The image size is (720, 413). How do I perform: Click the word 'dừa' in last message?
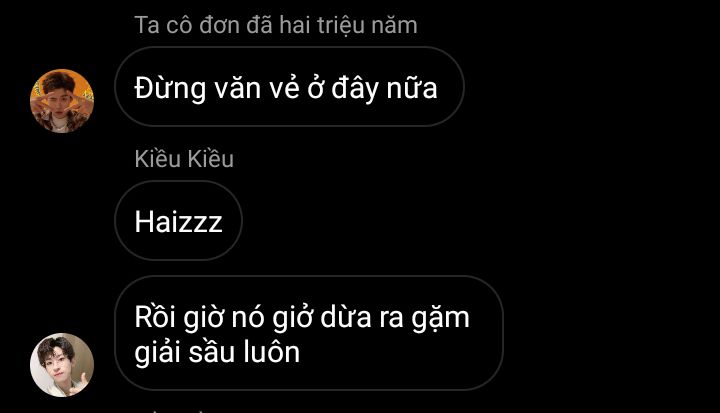(x=347, y=317)
